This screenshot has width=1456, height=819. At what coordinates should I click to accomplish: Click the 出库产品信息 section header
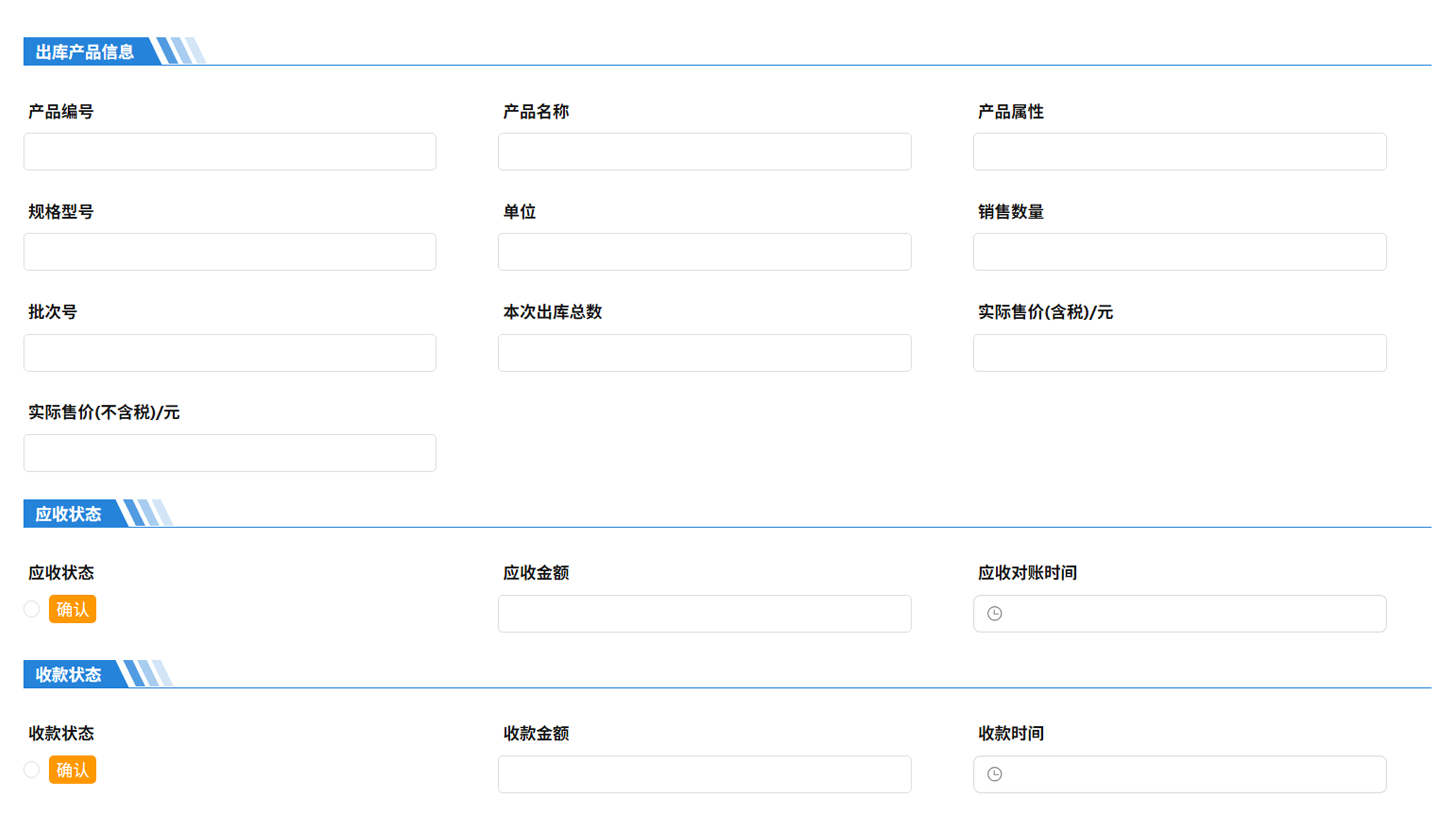click(x=85, y=52)
